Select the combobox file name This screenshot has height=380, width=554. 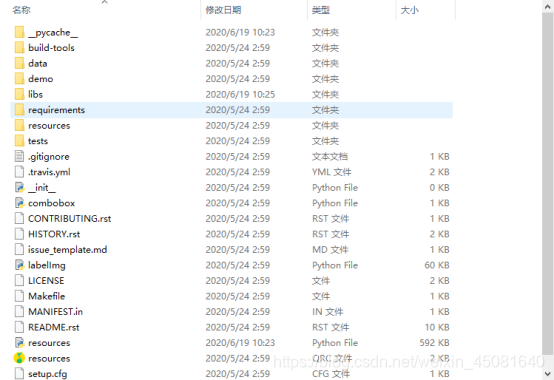pos(52,203)
